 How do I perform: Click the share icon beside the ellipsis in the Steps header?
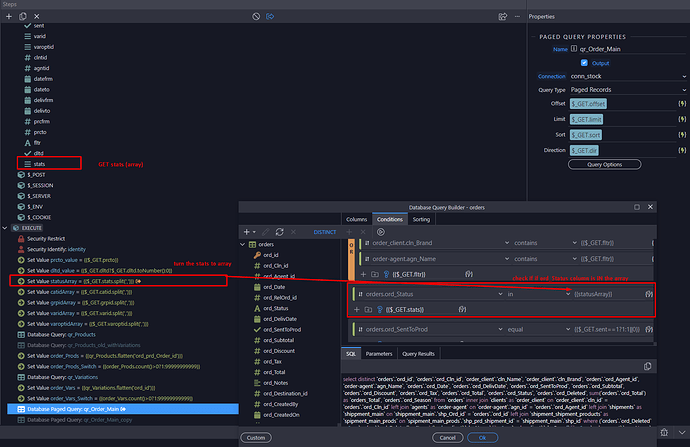503,16
